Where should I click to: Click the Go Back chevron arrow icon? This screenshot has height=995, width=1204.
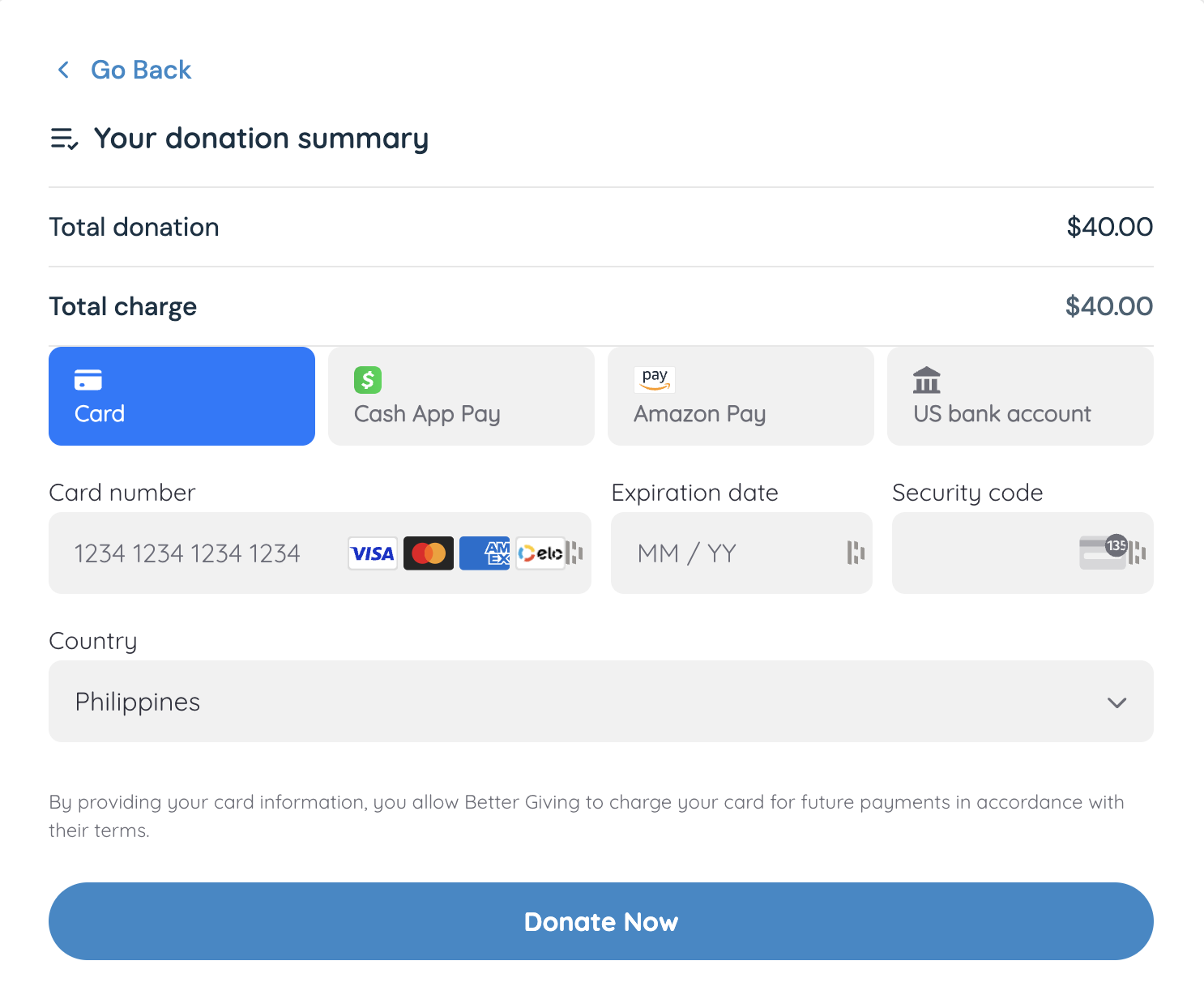pyautogui.click(x=63, y=70)
